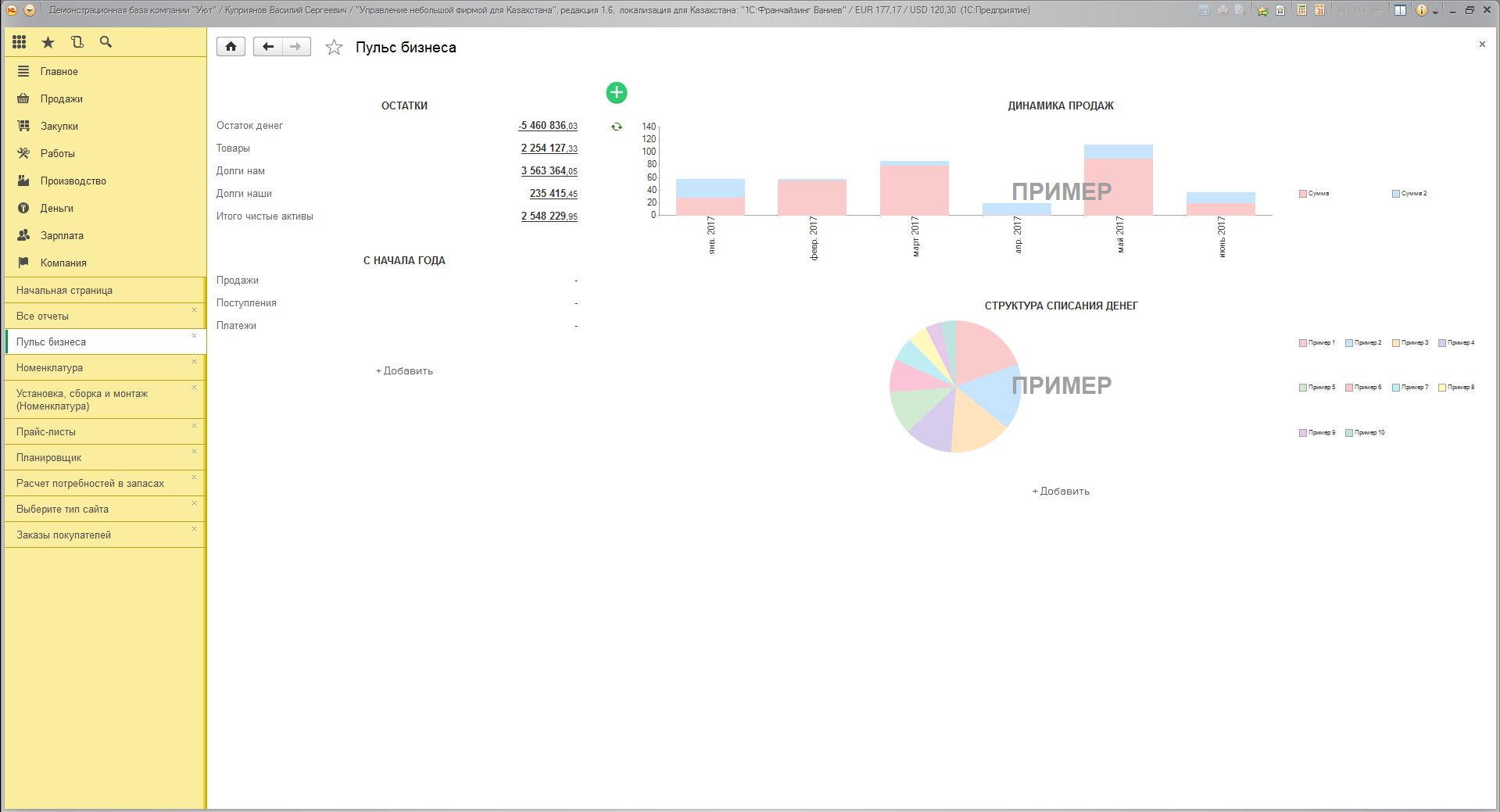Refresh indicators with green arrows icon

tap(617, 127)
